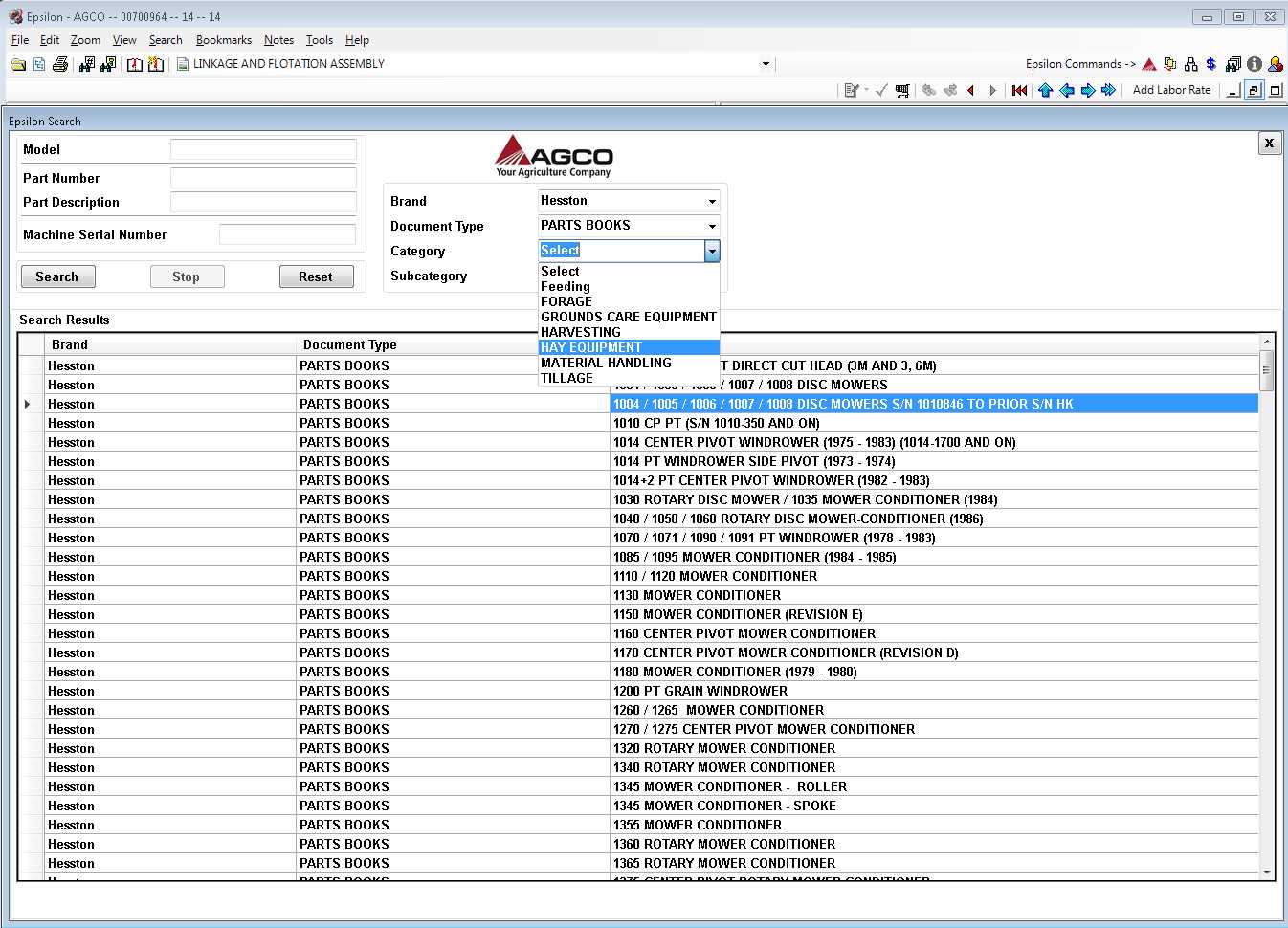The height and width of the screenshot is (928, 1288).
Task: Open the Edit menu
Action: [x=50, y=40]
